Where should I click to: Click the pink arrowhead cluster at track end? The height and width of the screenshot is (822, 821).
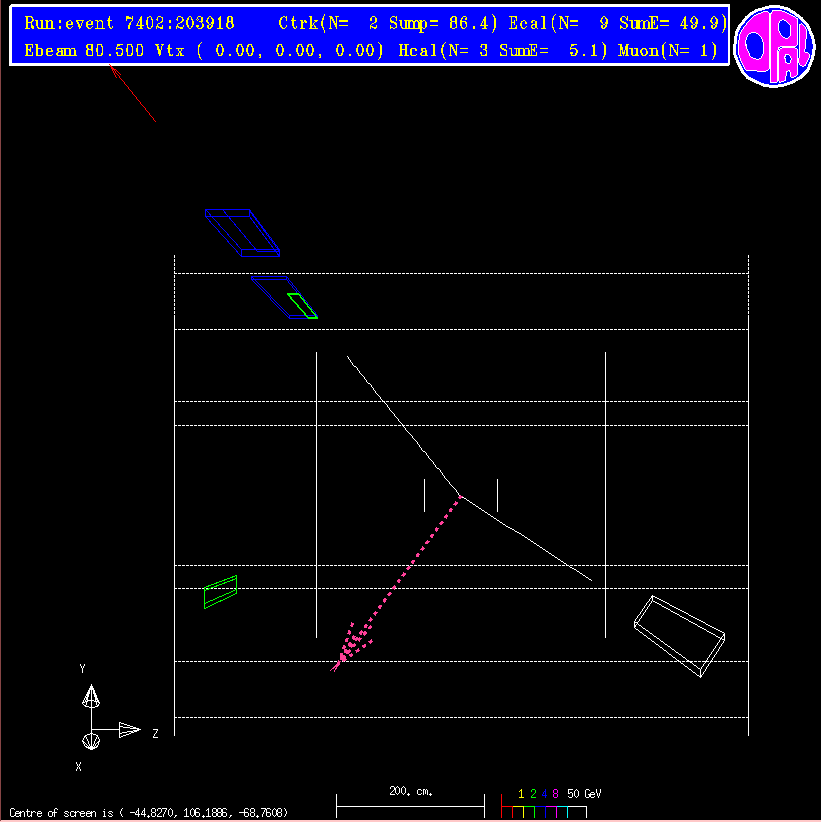pos(348,645)
